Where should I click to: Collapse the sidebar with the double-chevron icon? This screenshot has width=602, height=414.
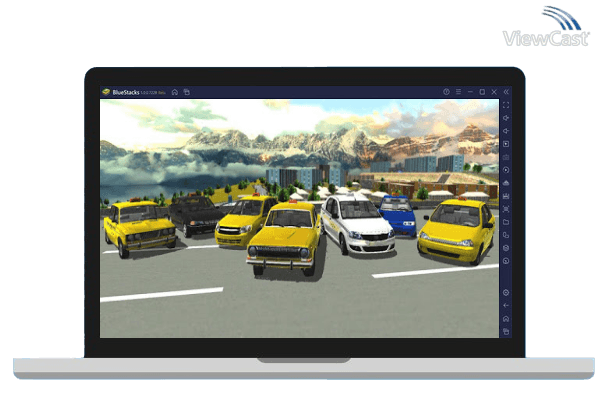click(506, 92)
